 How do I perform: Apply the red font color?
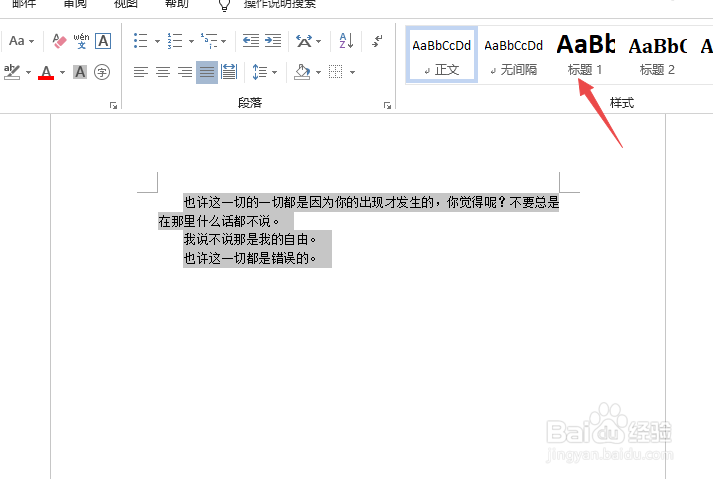click(46, 72)
